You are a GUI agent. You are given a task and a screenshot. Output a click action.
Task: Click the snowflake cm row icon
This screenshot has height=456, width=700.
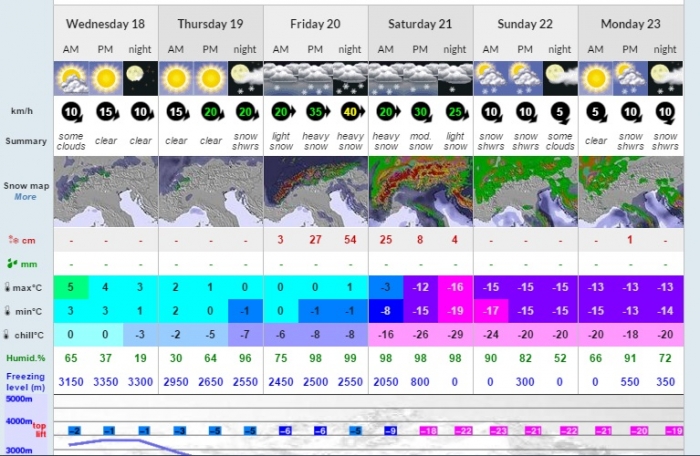click(14, 240)
